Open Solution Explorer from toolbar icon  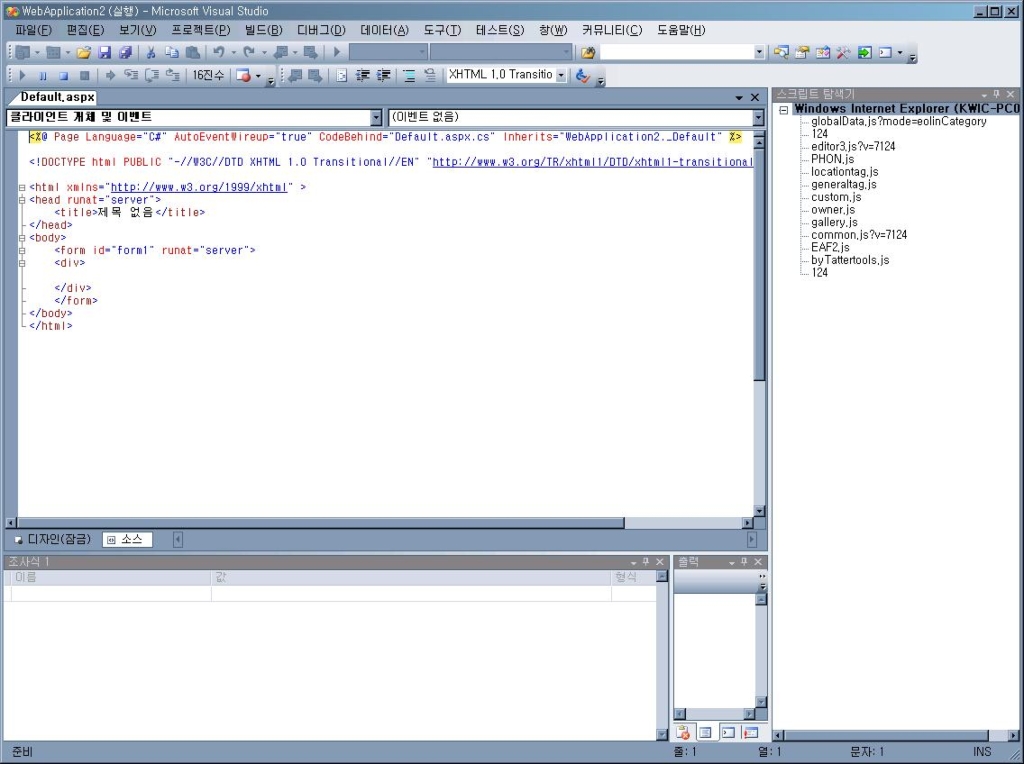tap(781, 52)
